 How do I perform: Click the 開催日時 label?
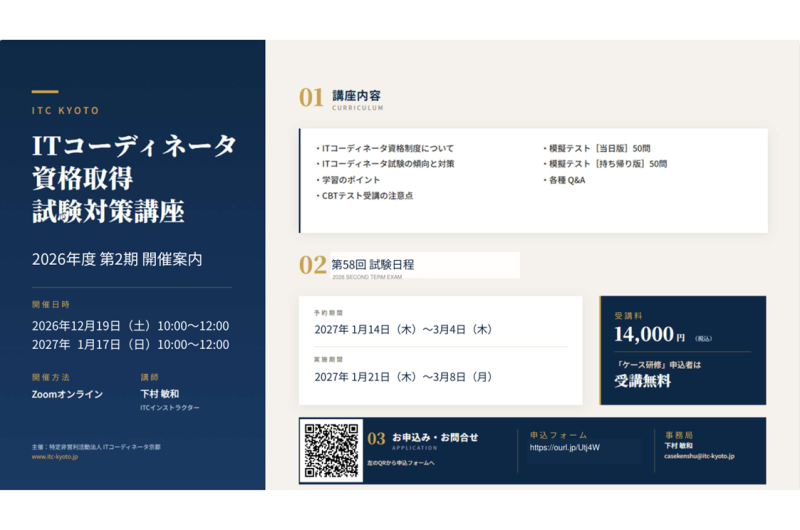[51, 305]
